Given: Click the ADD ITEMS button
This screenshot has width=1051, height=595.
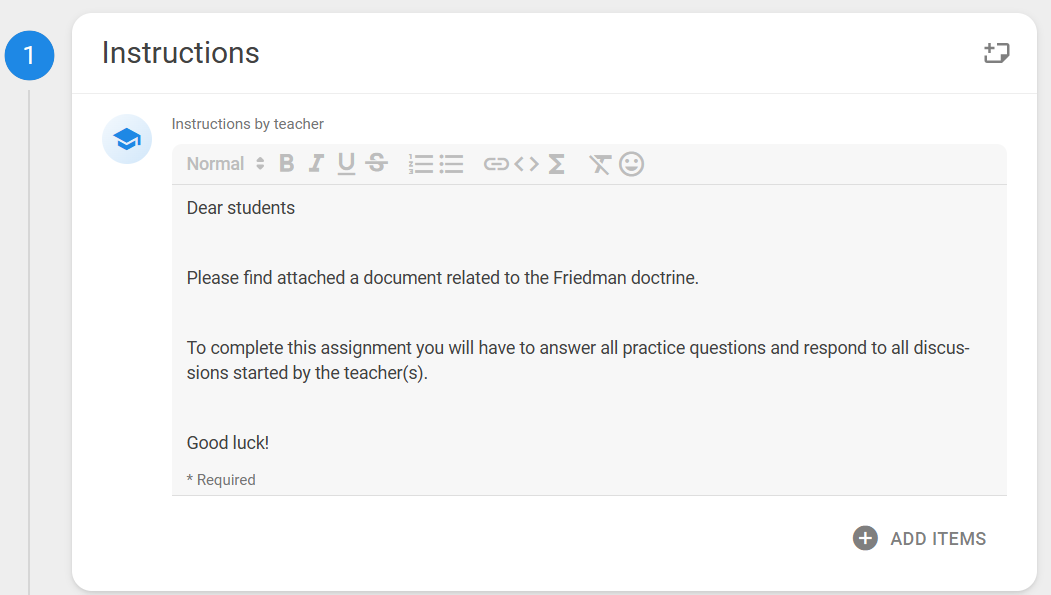Looking at the screenshot, I should 920,538.
